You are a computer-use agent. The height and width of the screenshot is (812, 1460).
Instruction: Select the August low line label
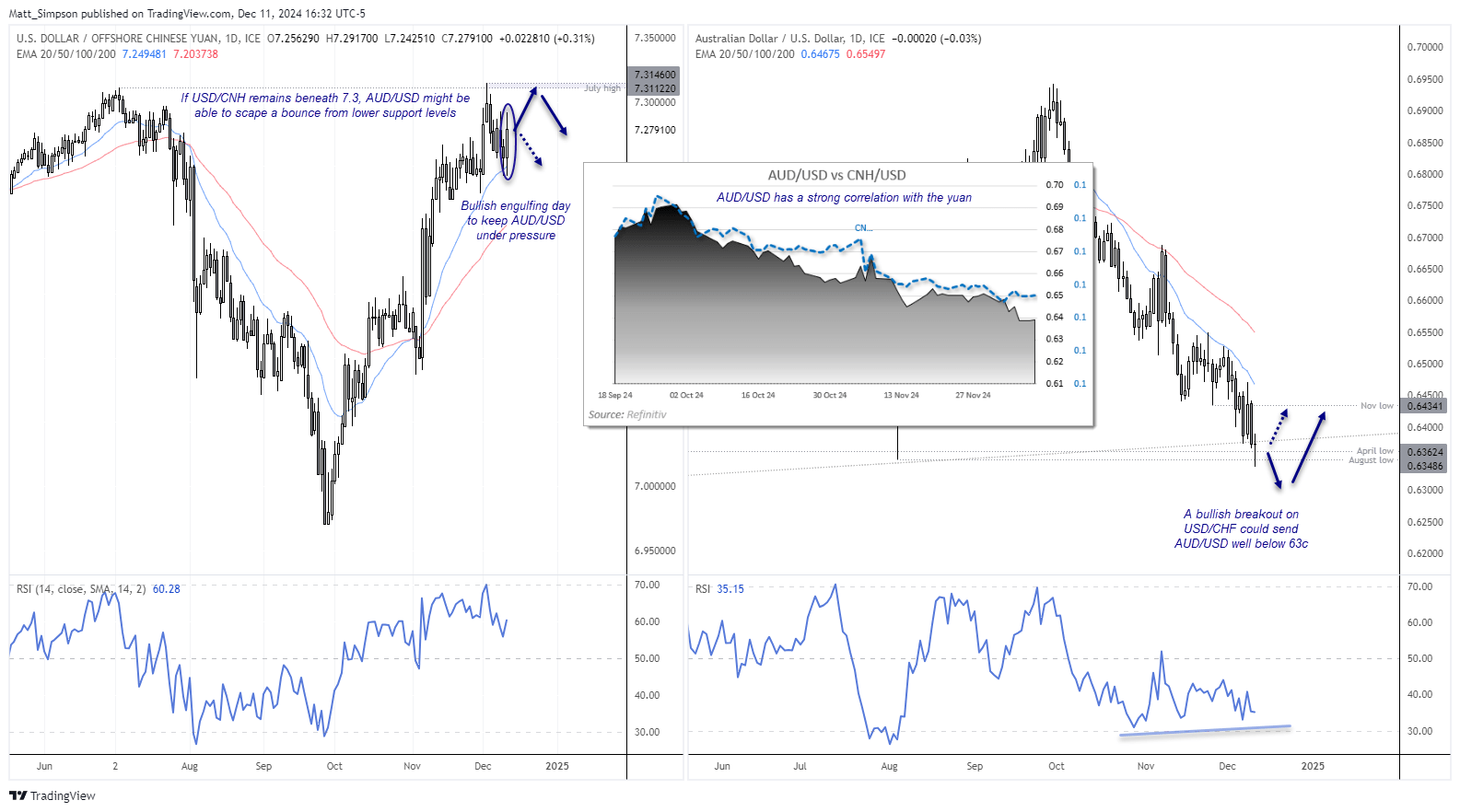tap(1372, 460)
